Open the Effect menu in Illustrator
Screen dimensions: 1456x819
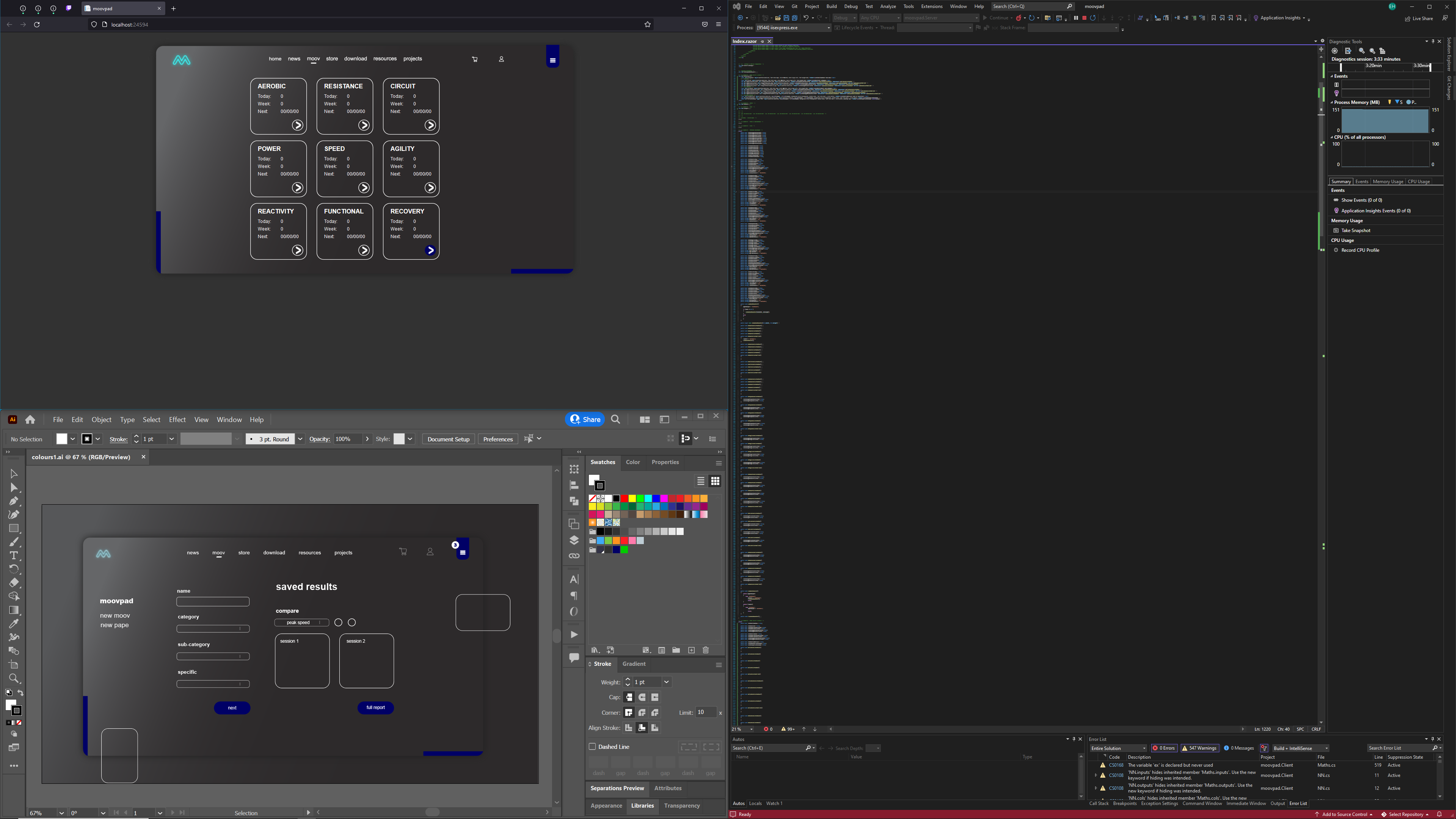177,420
